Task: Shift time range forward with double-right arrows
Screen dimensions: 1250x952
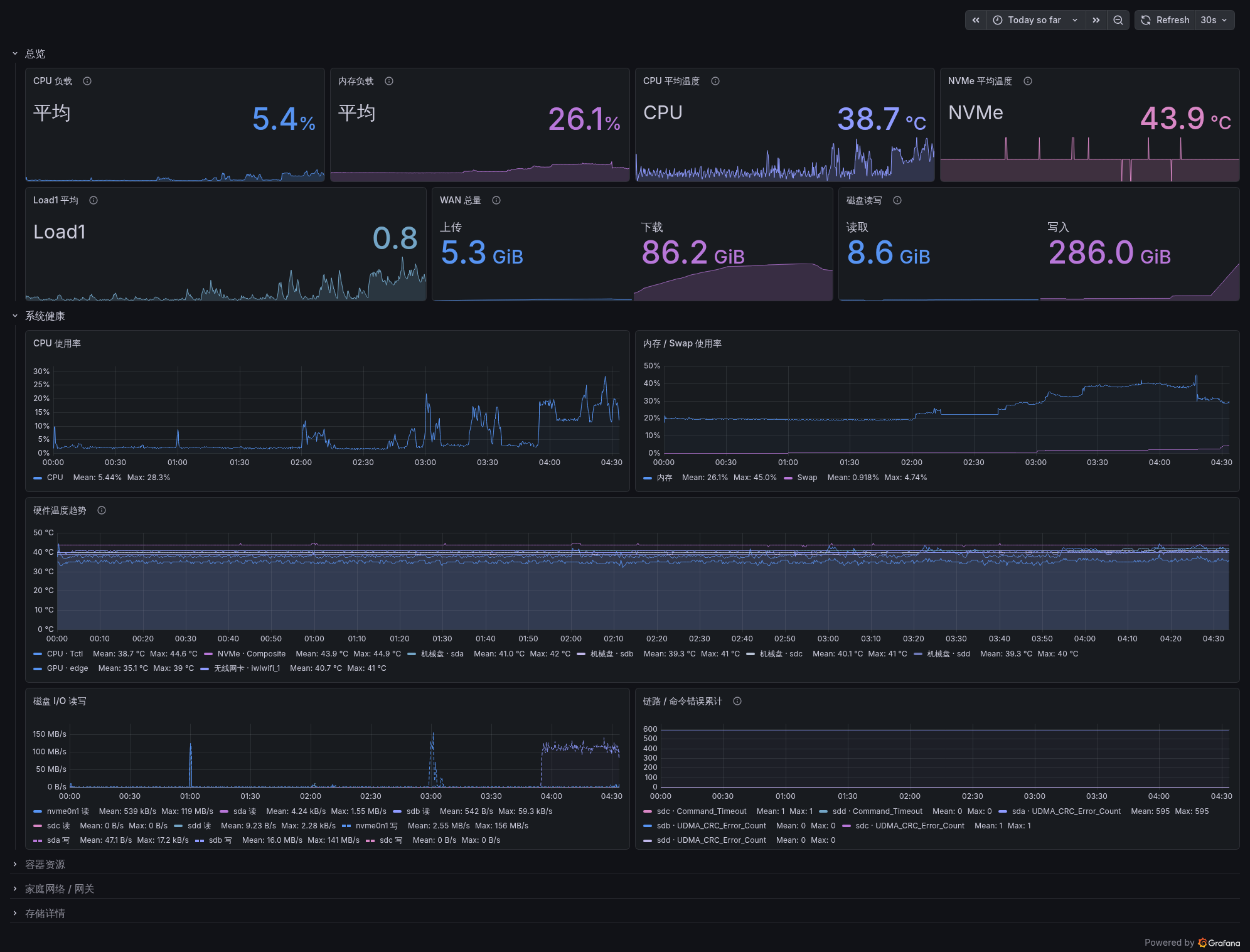Action: click(x=1096, y=20)
